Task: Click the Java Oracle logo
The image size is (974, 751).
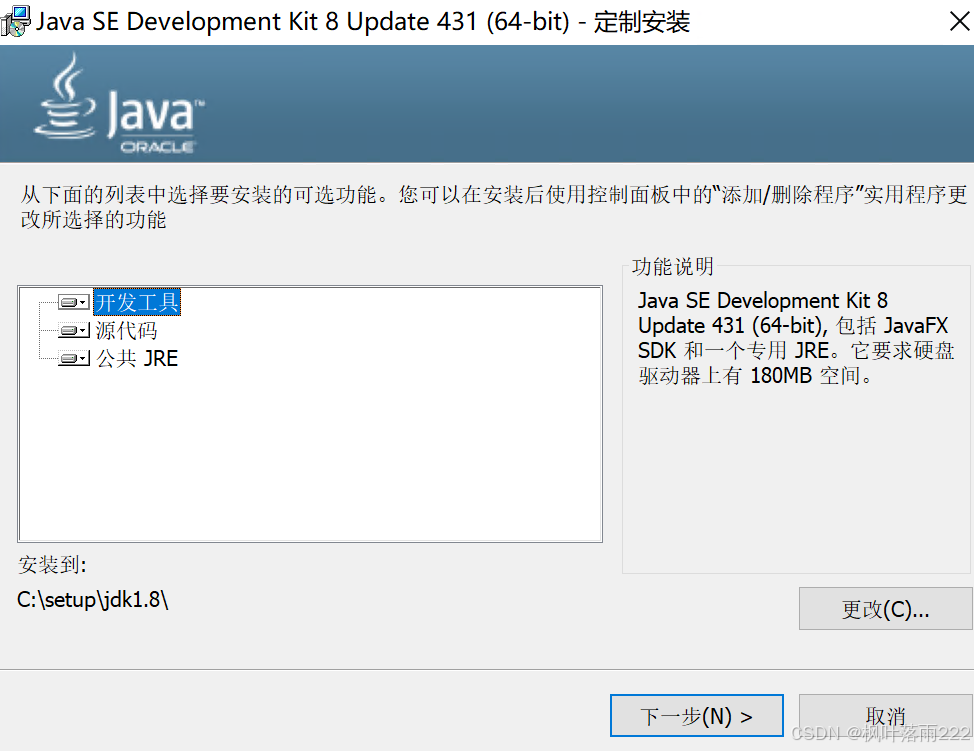Action: (119, 103)
